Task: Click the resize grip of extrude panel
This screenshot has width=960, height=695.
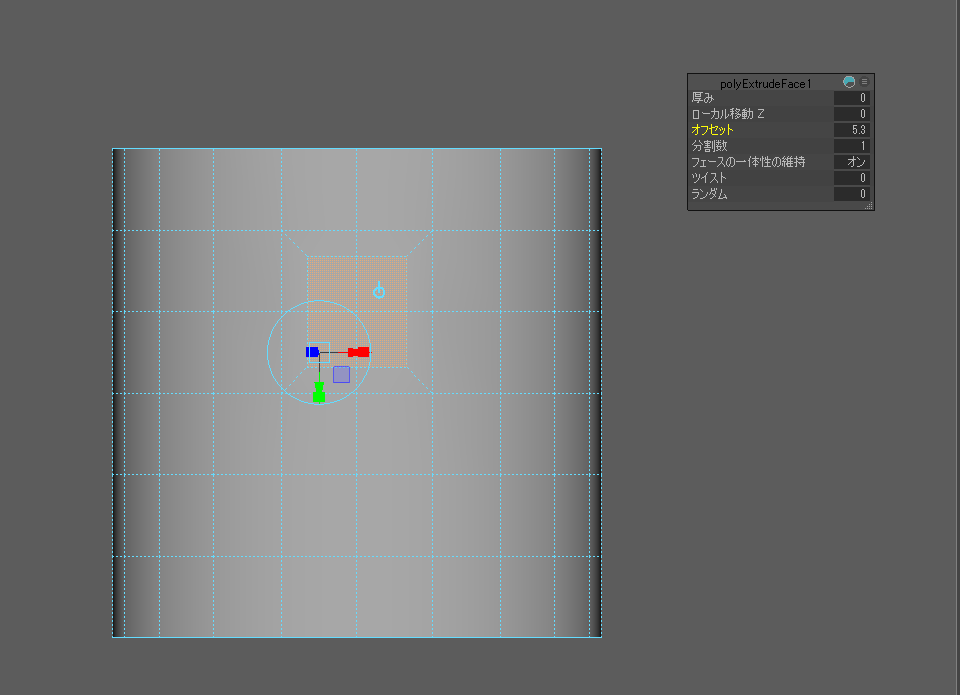Action: [x=869, y=205]
